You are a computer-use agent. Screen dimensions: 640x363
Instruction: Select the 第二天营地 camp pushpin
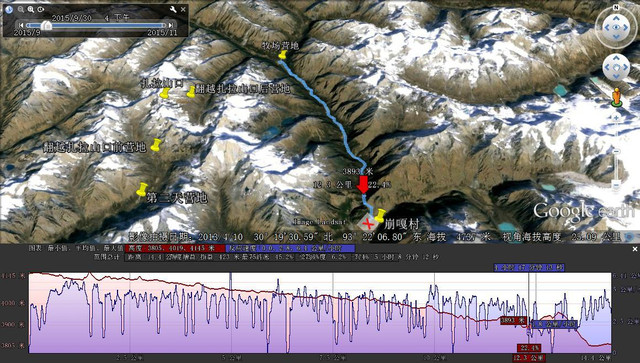(142, 189)
